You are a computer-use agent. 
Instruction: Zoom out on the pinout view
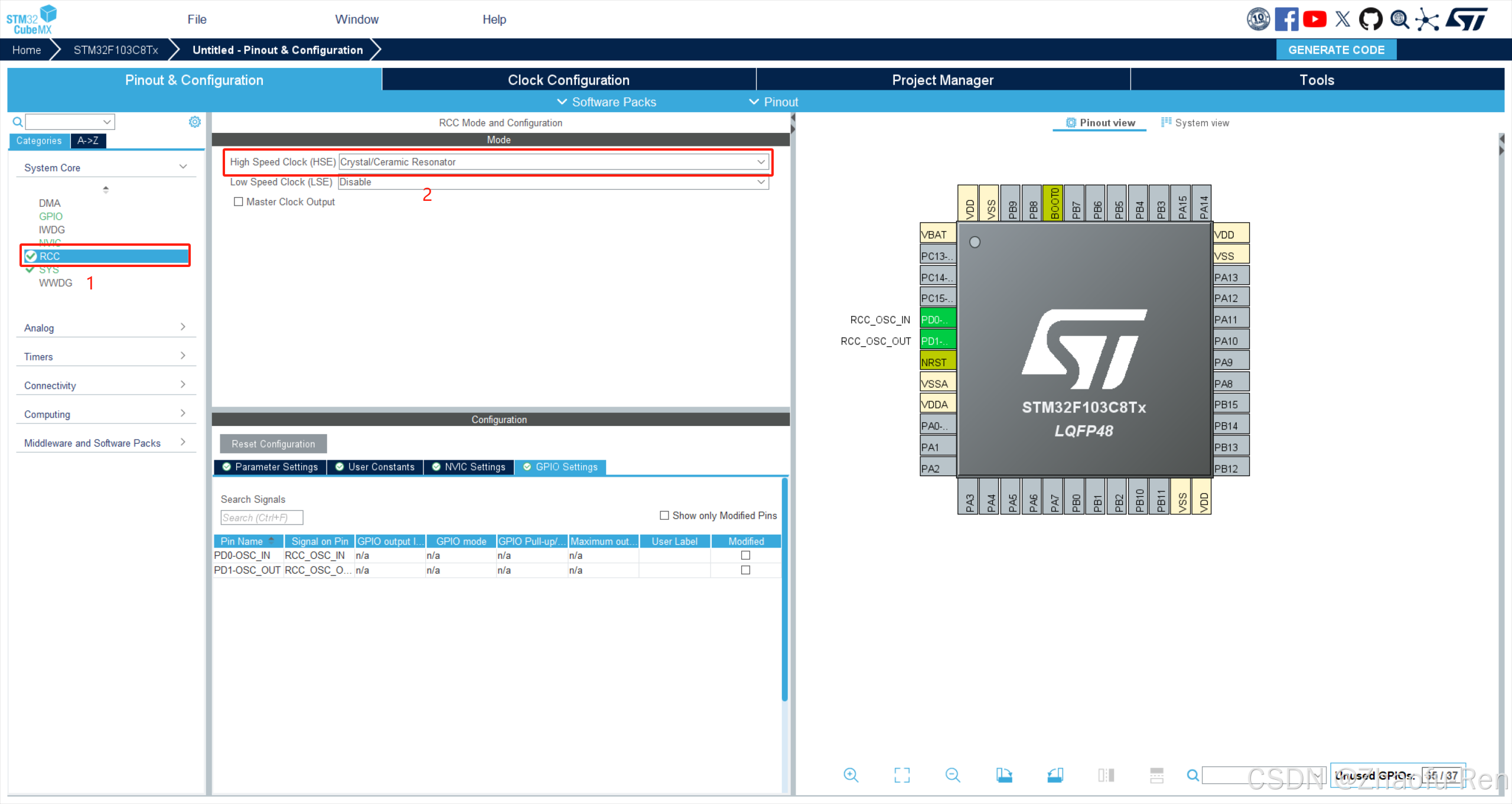click(x=953, y=775)
